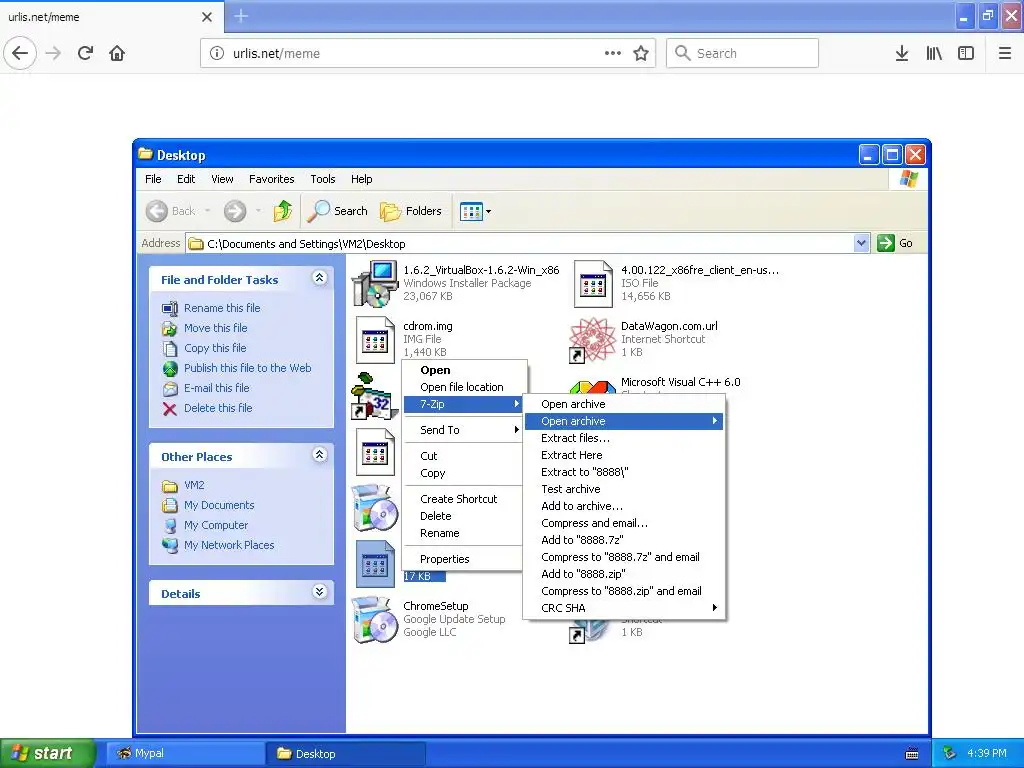Open the Views dropdown button
Viewport: 1024px width, 768px height.
(475, 211)
